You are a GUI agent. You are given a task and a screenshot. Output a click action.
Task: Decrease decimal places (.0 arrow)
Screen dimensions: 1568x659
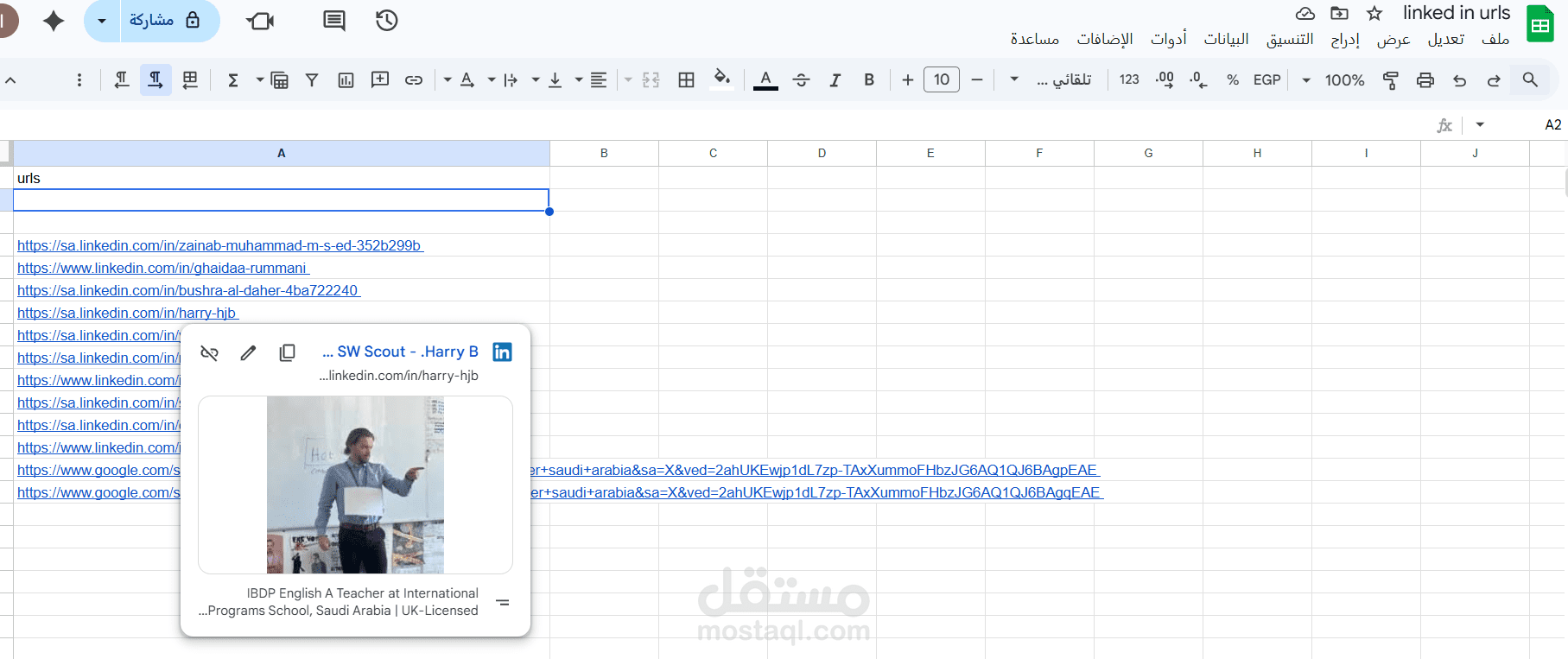tap(1198, 80)
